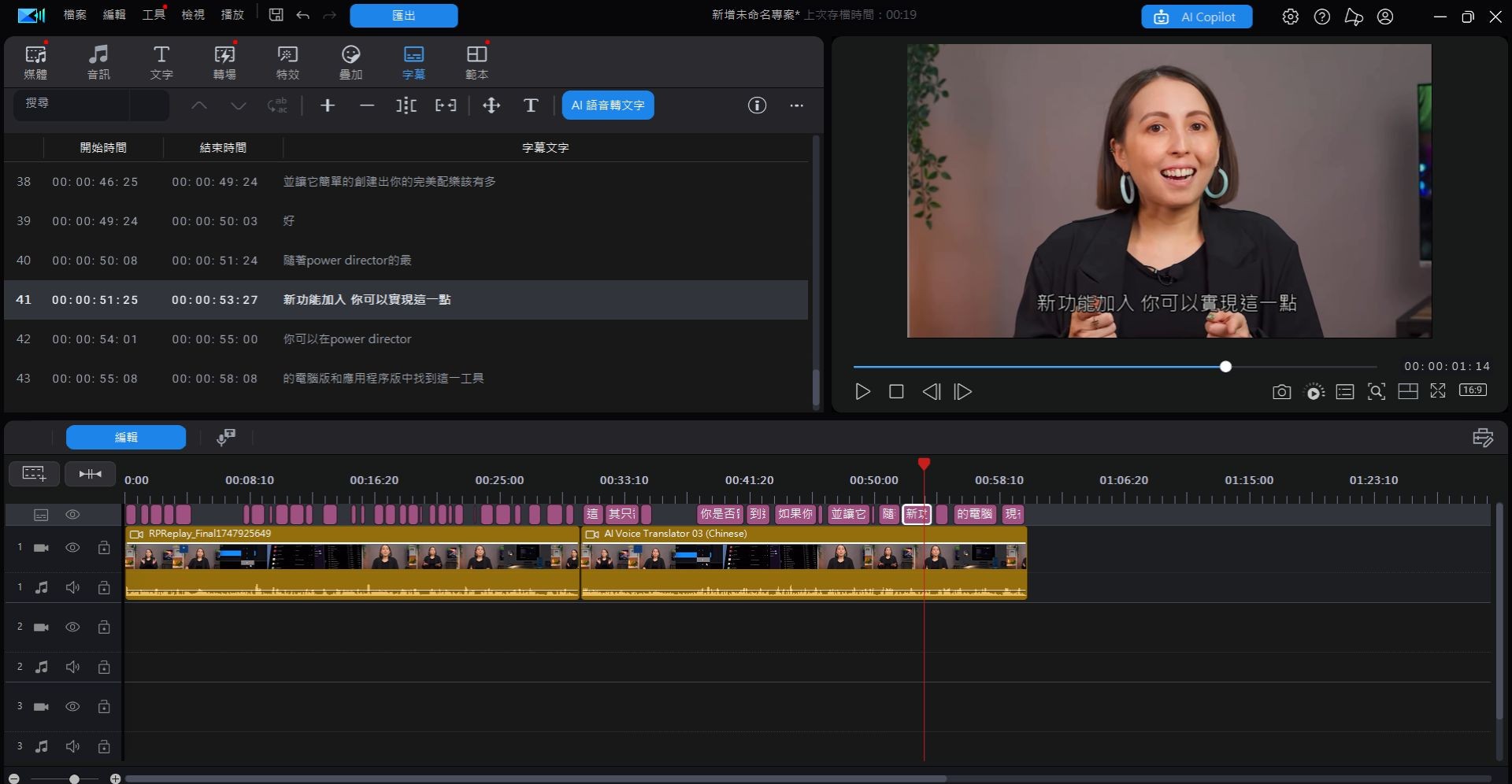This screenshot has width=1512, height=784.
Task: Mute audio track 1 speaker icon
Action: pyautogui.click(x=72, y=587)
